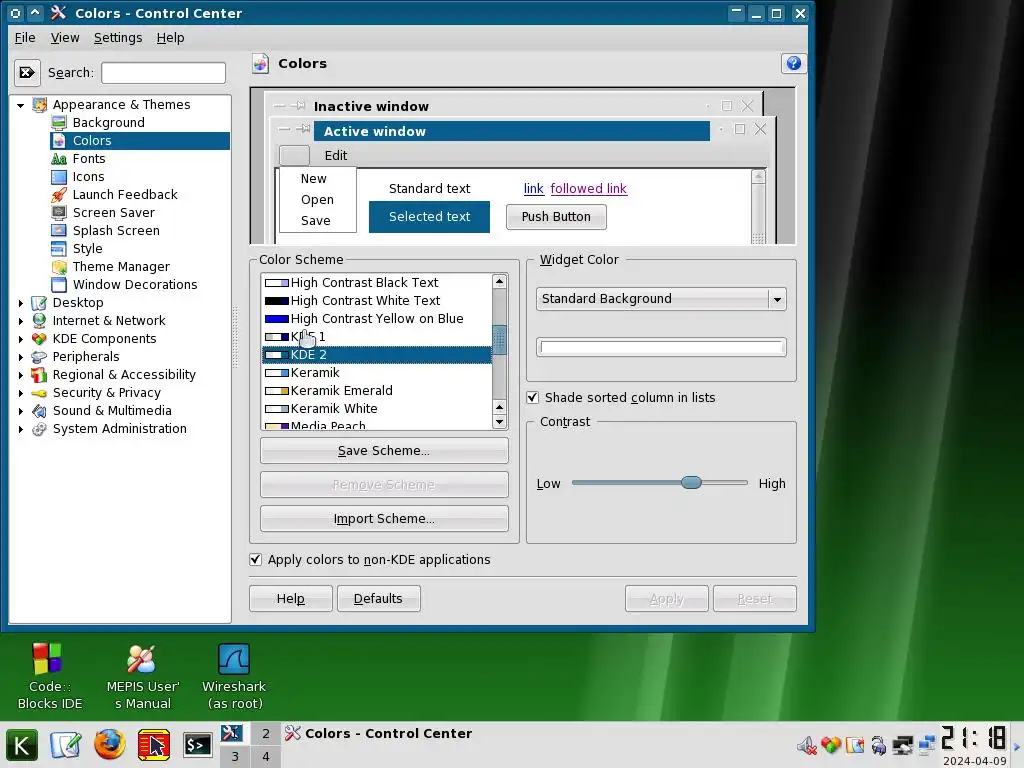The height and width of the screenshot is (768, 1024).
Task: Click the Appearance & Themes category icon
Action: pos(39,104)
